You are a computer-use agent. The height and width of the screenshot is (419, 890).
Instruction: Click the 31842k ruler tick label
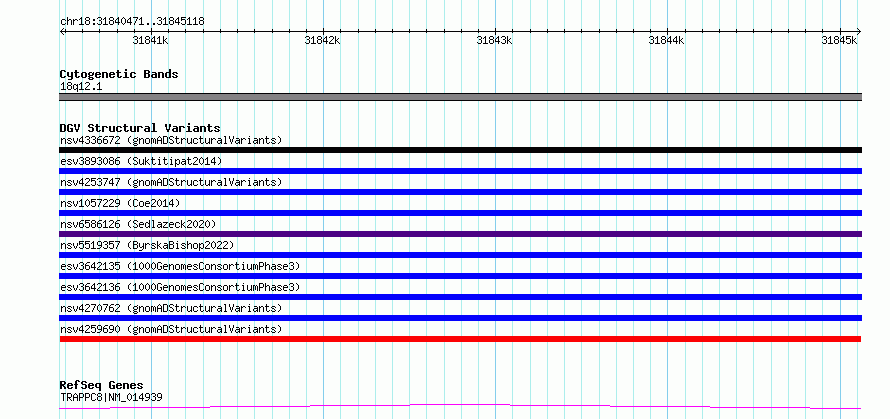(x=322, y=40)
